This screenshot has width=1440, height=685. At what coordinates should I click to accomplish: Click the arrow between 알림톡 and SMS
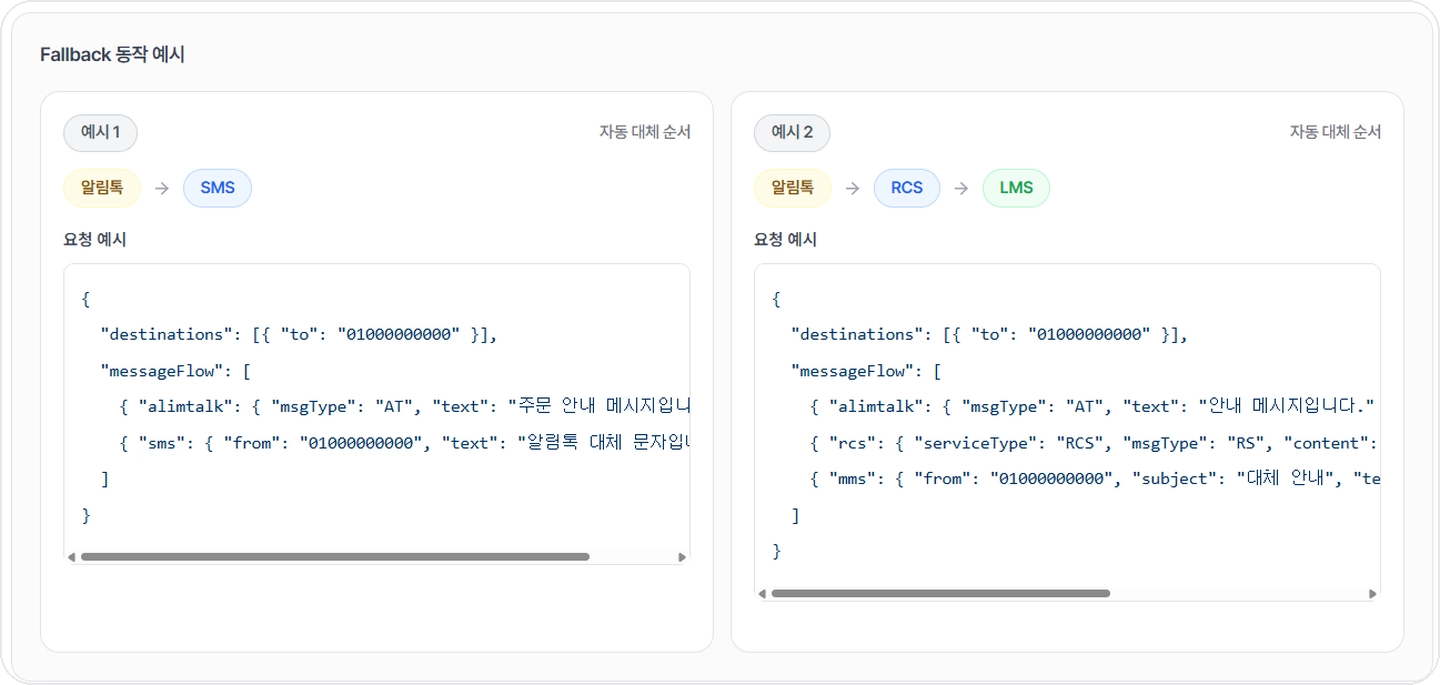coord(162,188)
